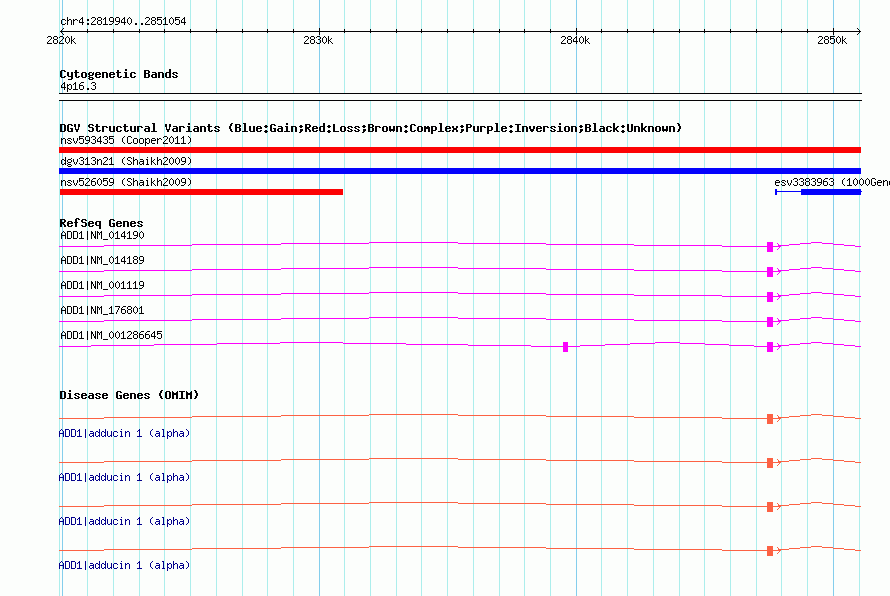
Task: Click the magenta exon on NM_001119 transcript
Action: point(770,296)
